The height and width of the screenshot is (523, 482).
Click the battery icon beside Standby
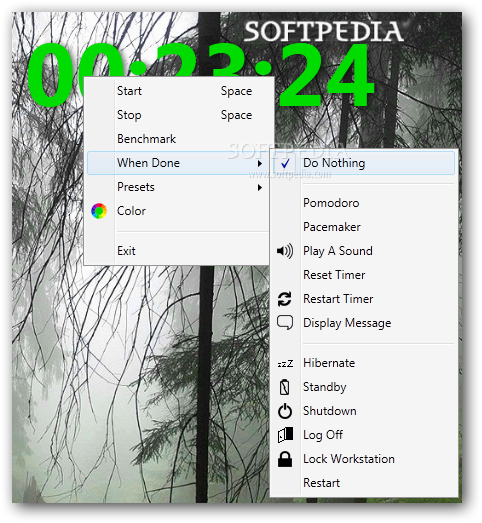(x=285, y=387)
